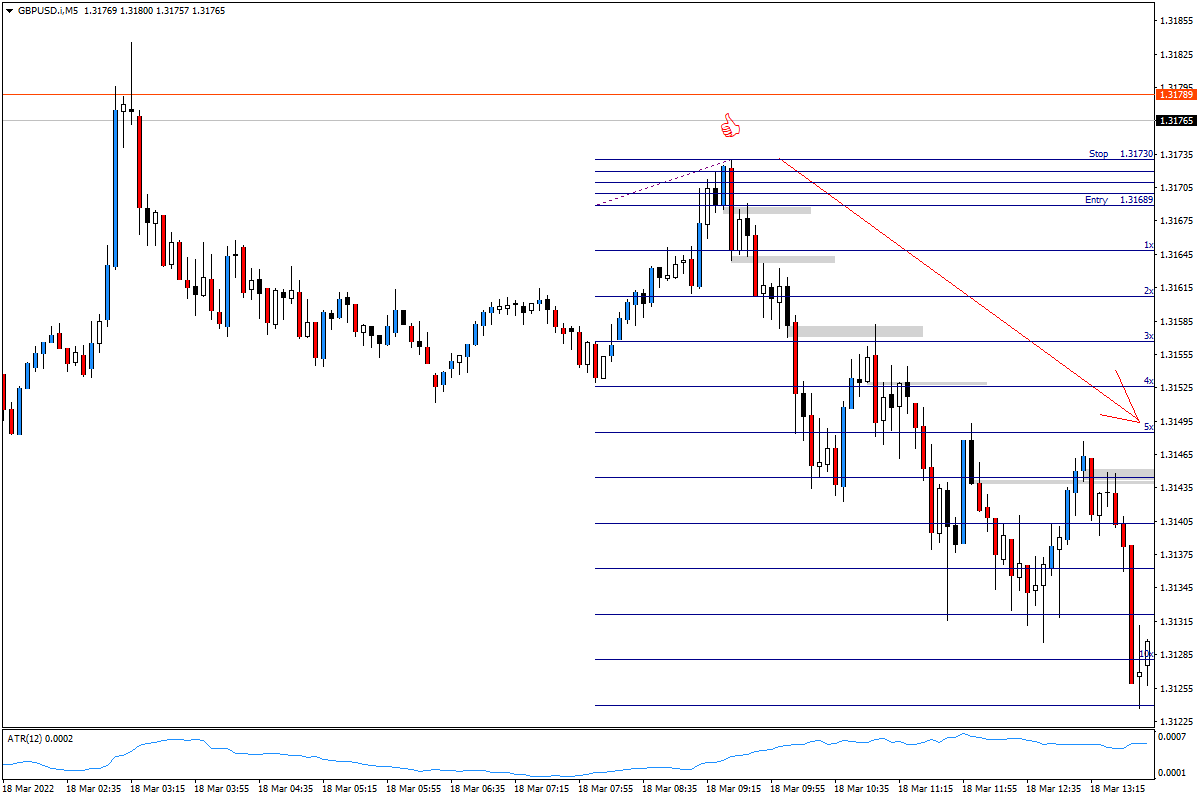The image size is (1200, 800).
Task: Click the black 1.31765 current price tag
Action: click(1175, 120)
